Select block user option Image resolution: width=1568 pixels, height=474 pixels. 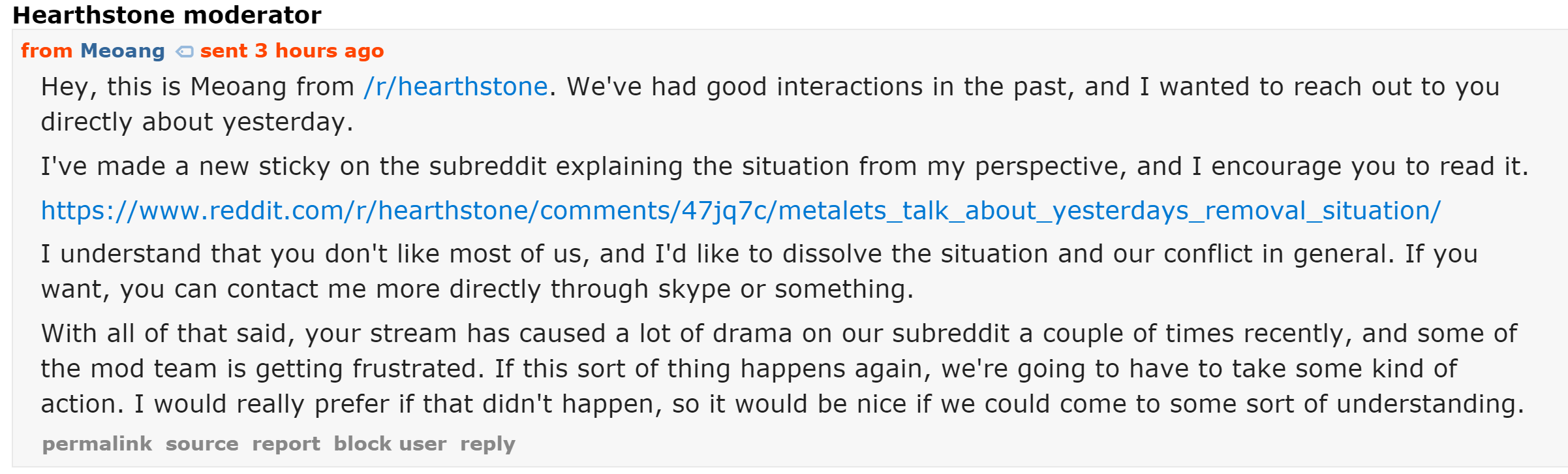pyautogui.click(x=390, y=444)
